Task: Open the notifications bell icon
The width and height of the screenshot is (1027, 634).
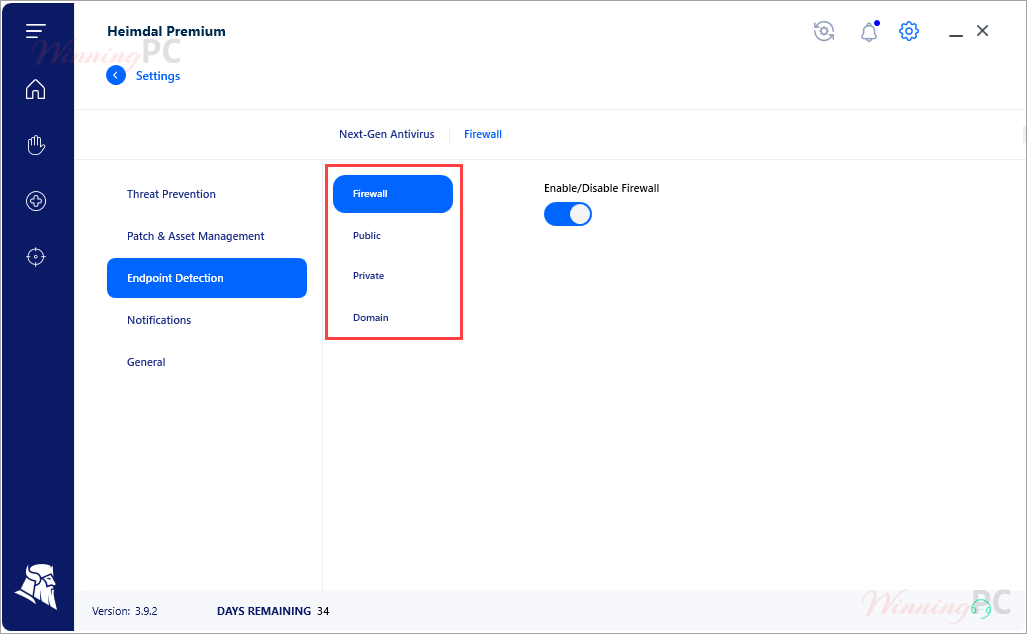Action: point(869,31)
